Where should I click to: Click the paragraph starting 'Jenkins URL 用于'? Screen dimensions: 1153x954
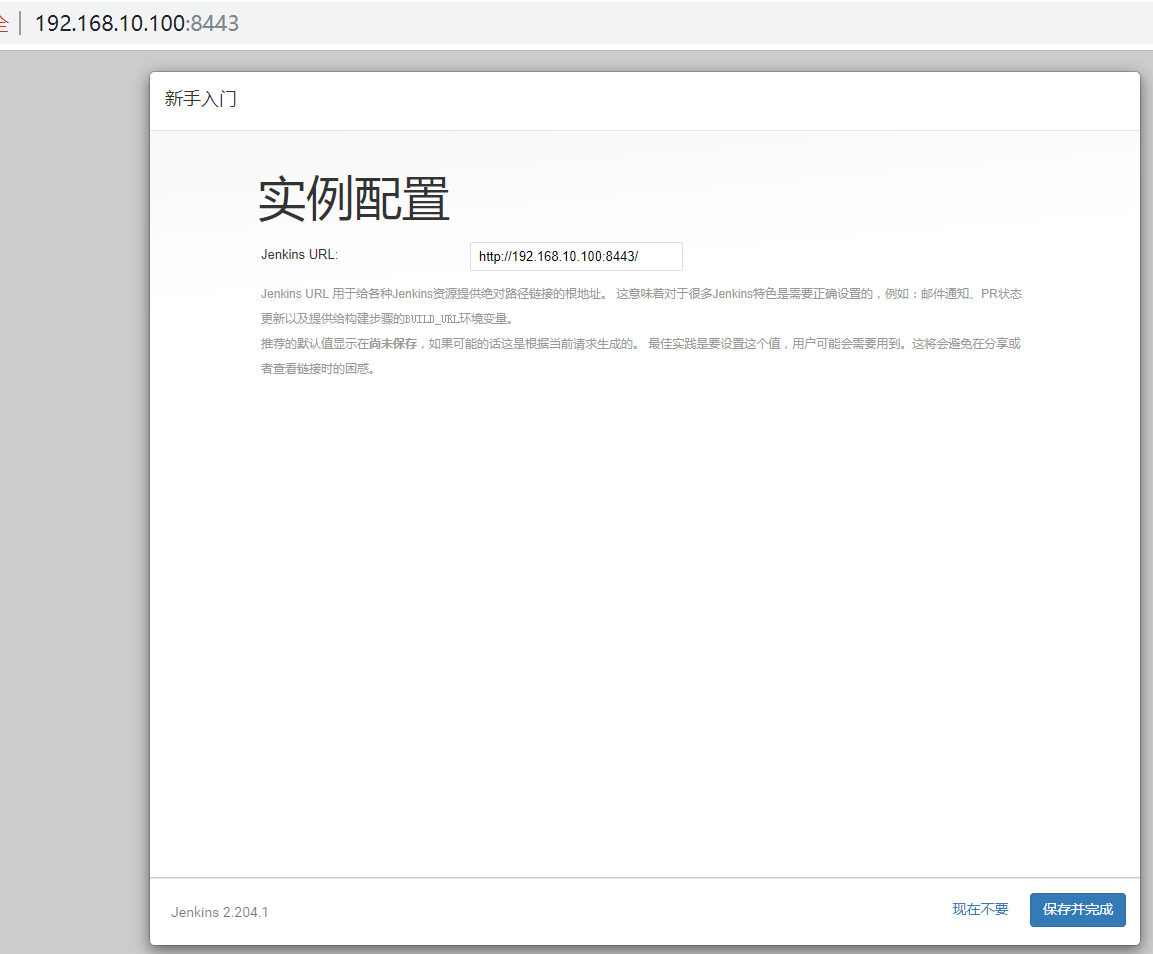pos(641,306)
